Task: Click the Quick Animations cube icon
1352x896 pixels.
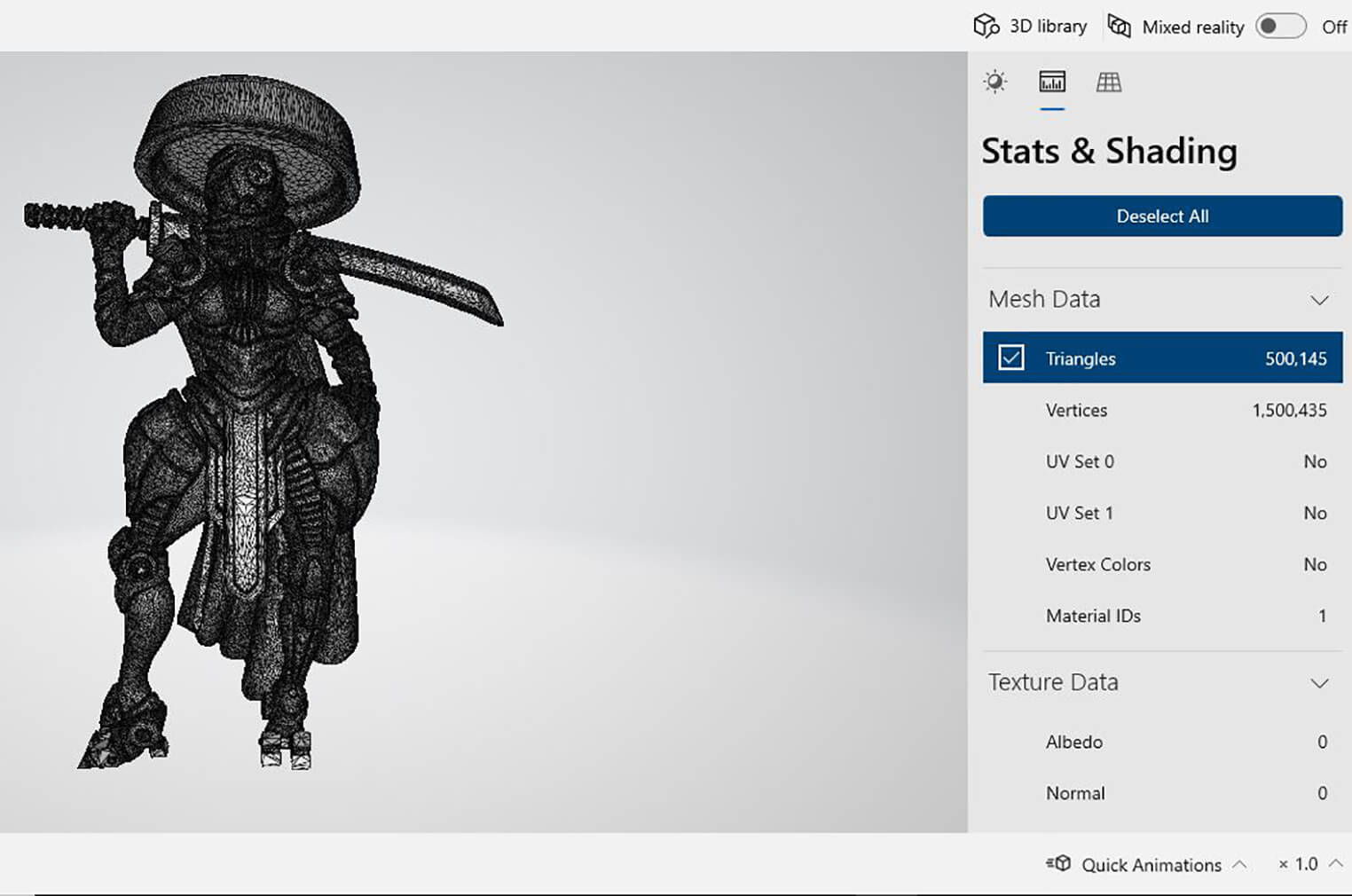Action: click(1058, 864)
